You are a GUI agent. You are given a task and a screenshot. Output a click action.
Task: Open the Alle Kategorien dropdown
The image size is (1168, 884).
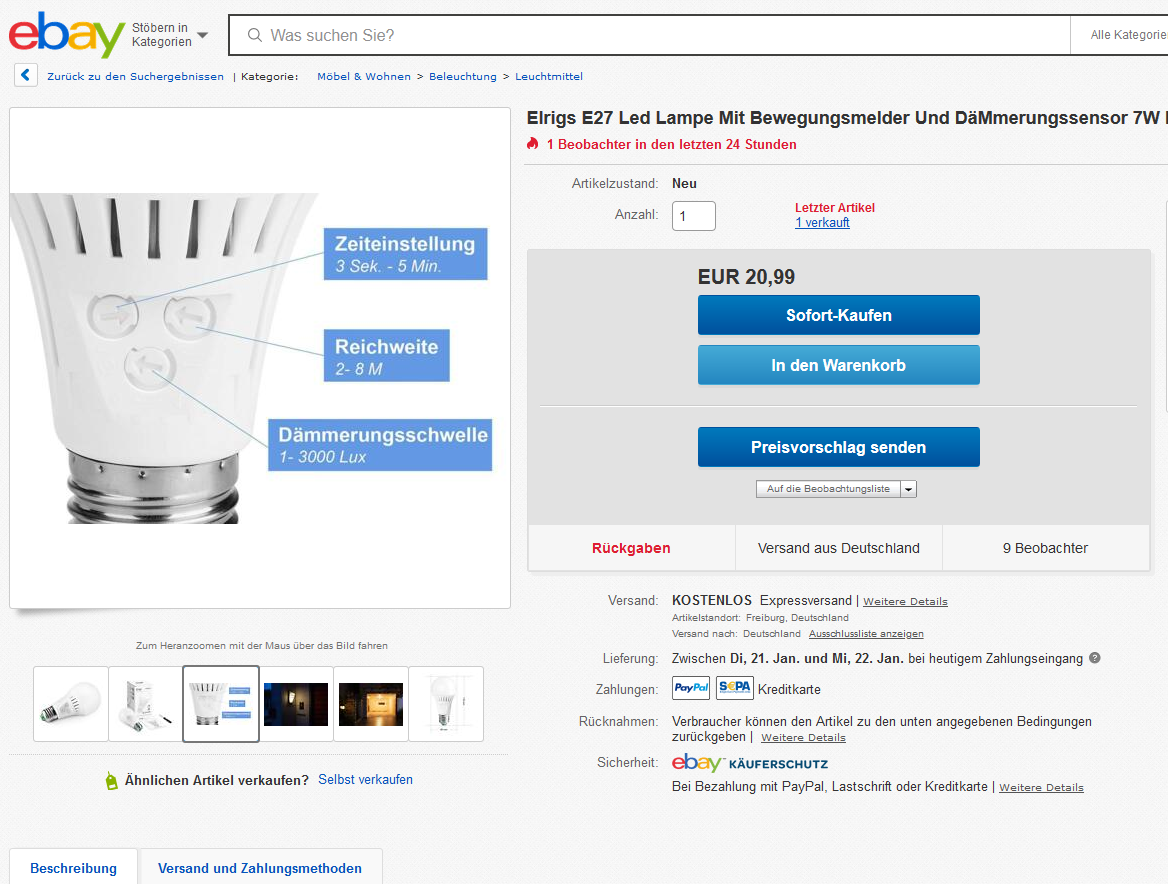pyautogui.click(x=1127, y=35)
